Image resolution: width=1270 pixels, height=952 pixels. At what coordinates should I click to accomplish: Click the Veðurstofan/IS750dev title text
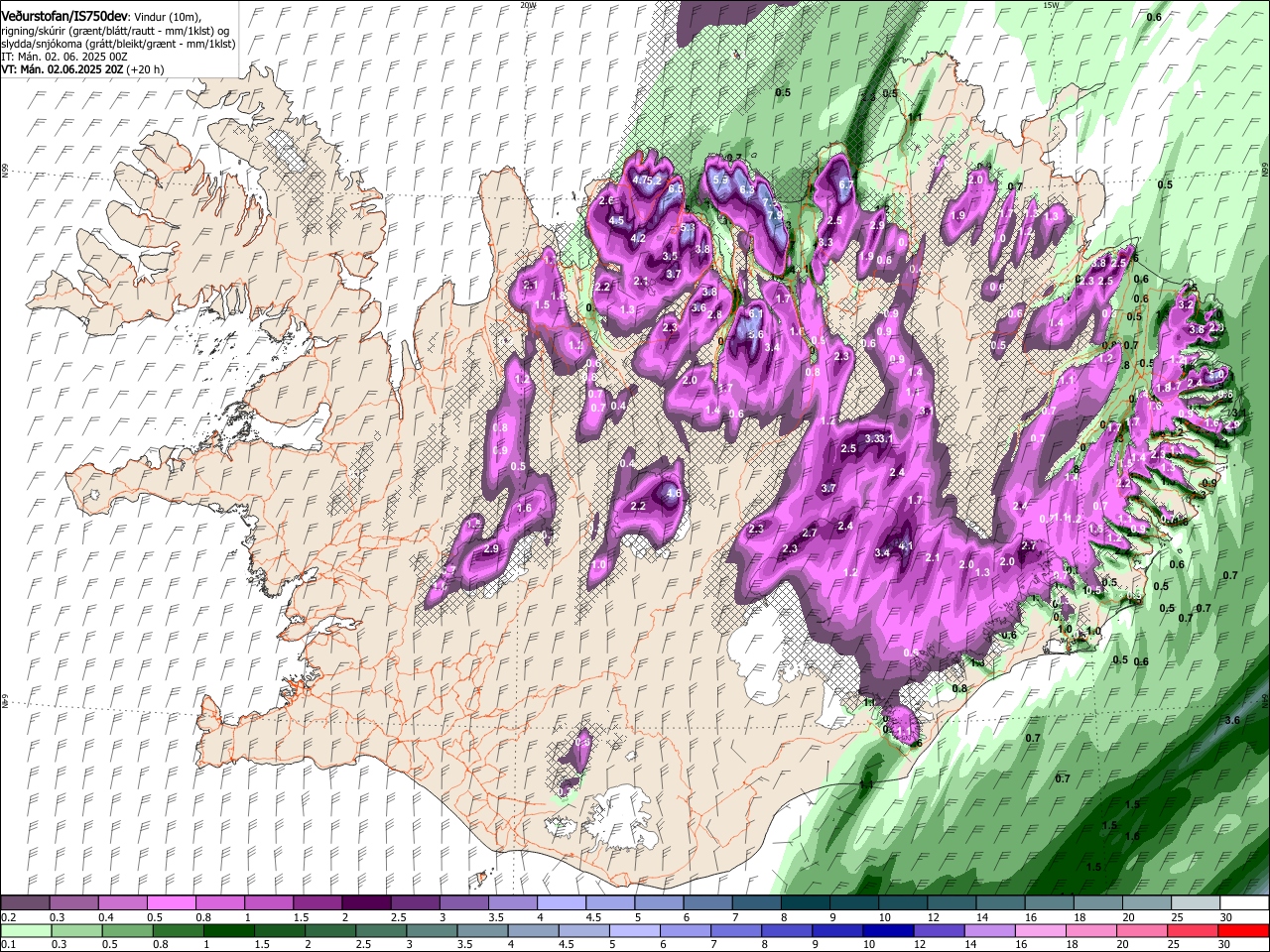click(x=64, y=16)
